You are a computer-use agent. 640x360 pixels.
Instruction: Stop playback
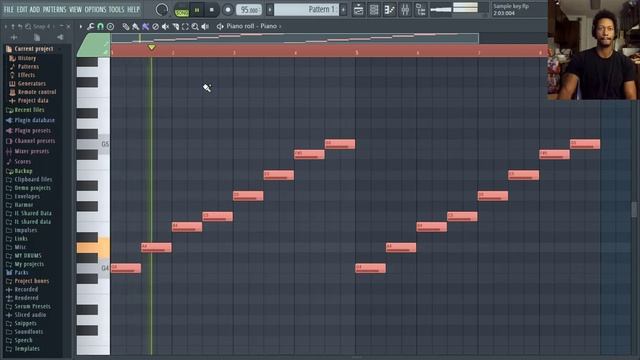click(x=211, y=10)
